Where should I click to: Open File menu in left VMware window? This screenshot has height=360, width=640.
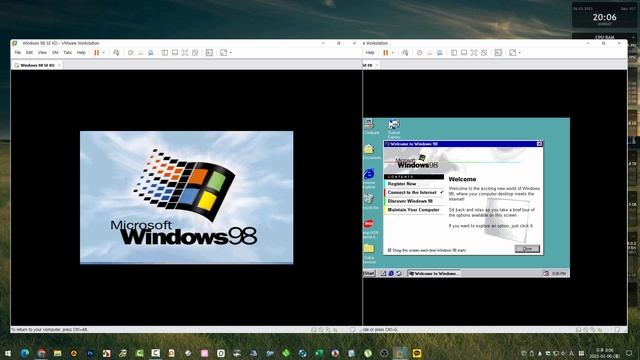pyautogui.click(x=18, y=53)
